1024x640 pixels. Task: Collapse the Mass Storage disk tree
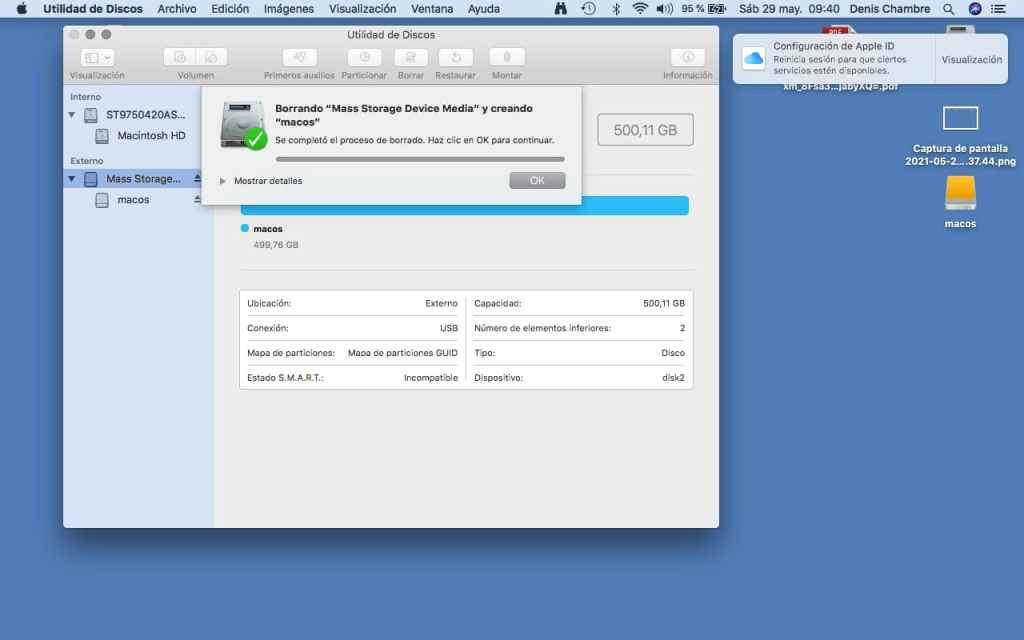[72, 179]
